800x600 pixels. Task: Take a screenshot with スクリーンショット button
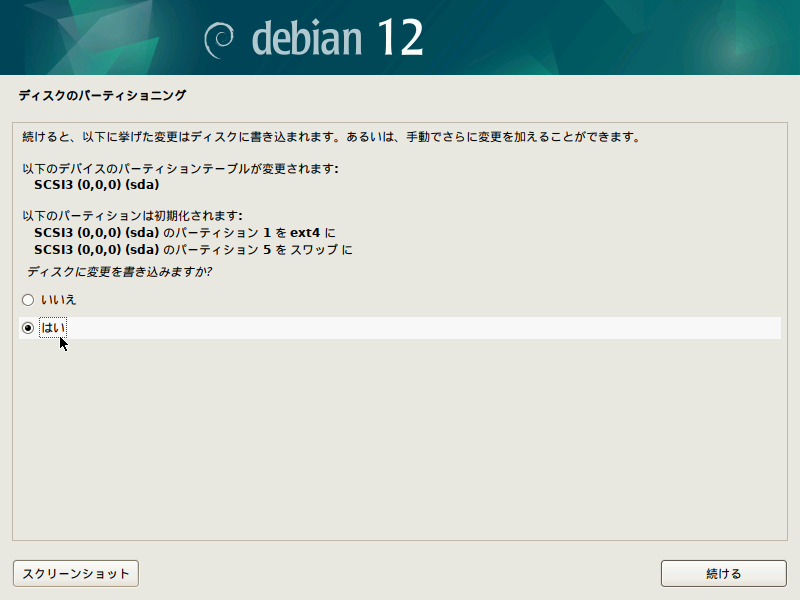(76, 573)
